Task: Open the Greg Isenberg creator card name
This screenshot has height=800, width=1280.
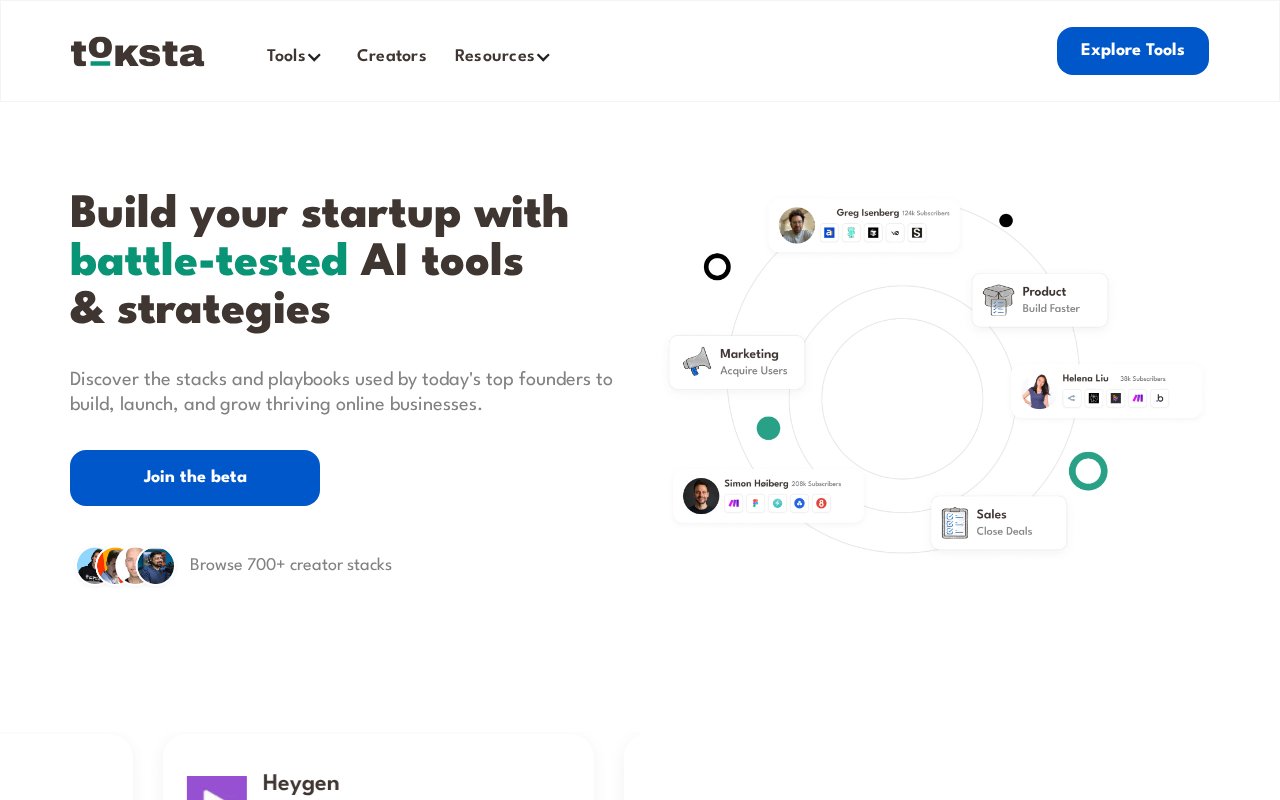Action: coord(868,212)
